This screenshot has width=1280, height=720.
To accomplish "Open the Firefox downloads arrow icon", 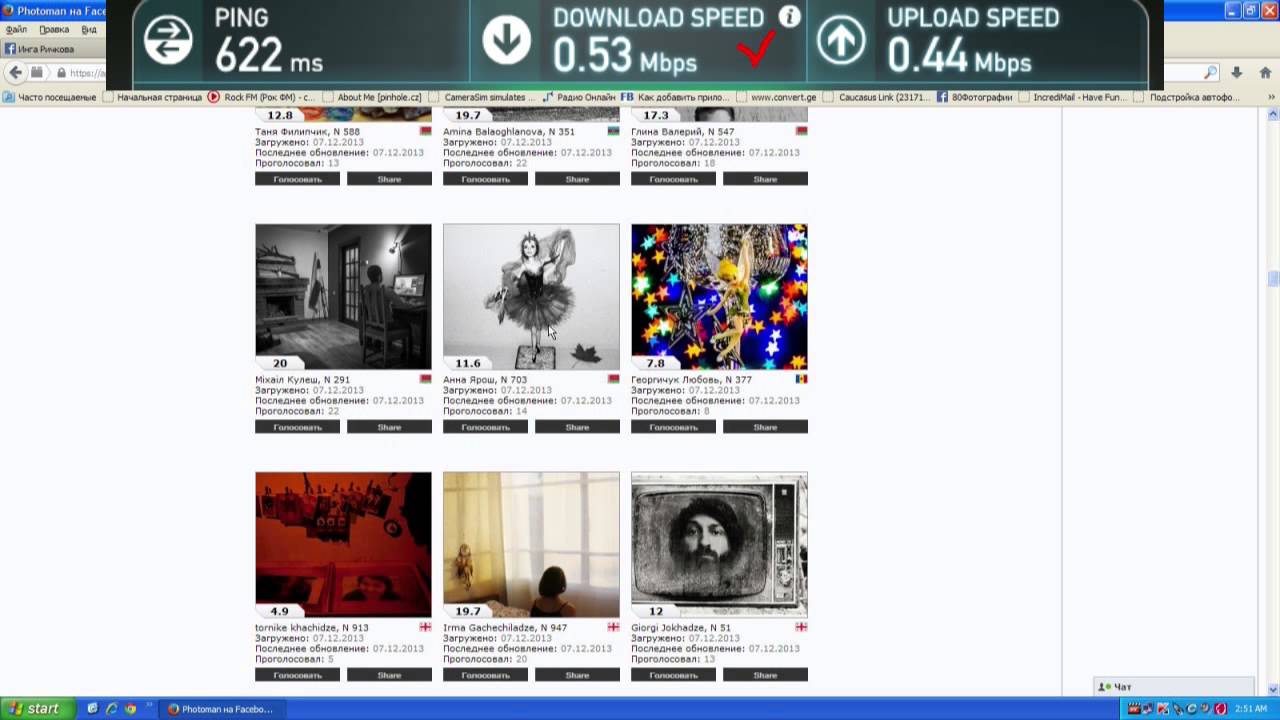I will [x=1237, y=73].
